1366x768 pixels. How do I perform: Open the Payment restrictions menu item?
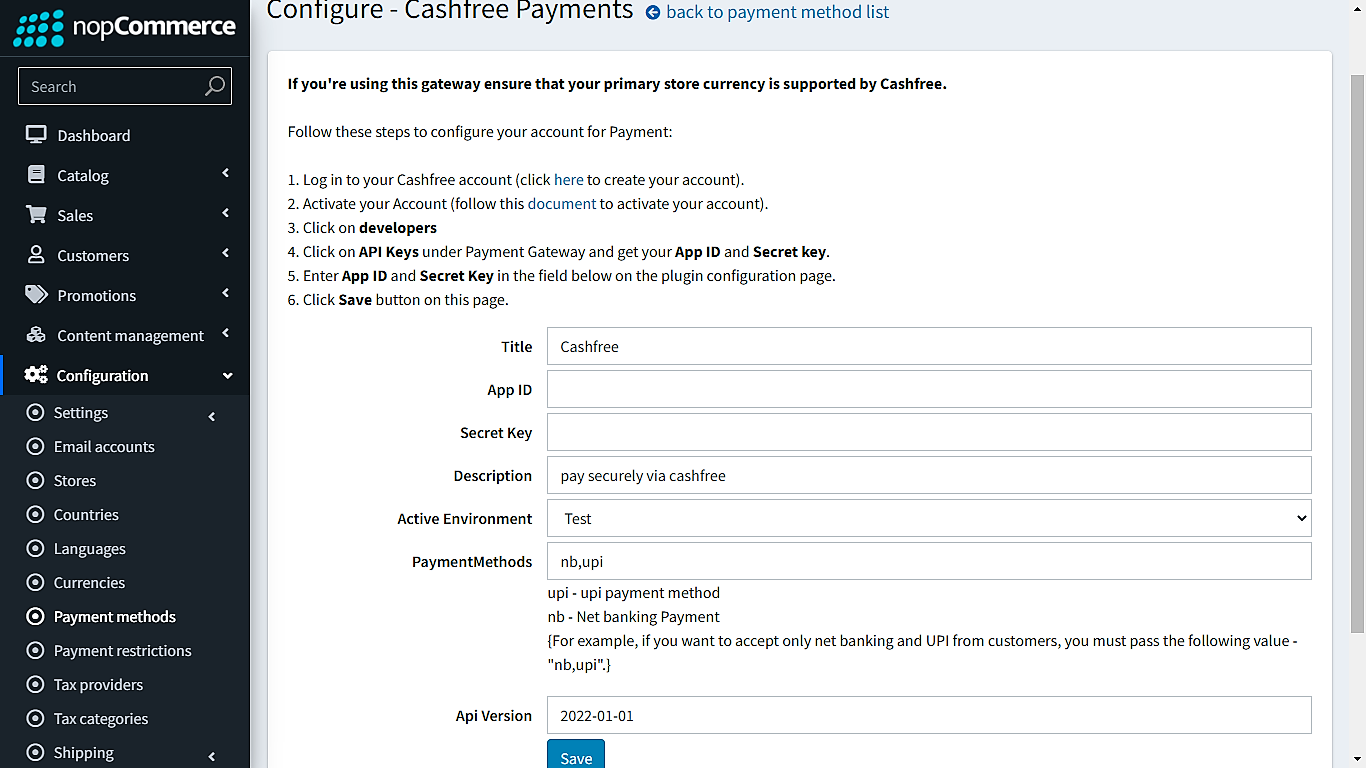click(x=125, y=651)
